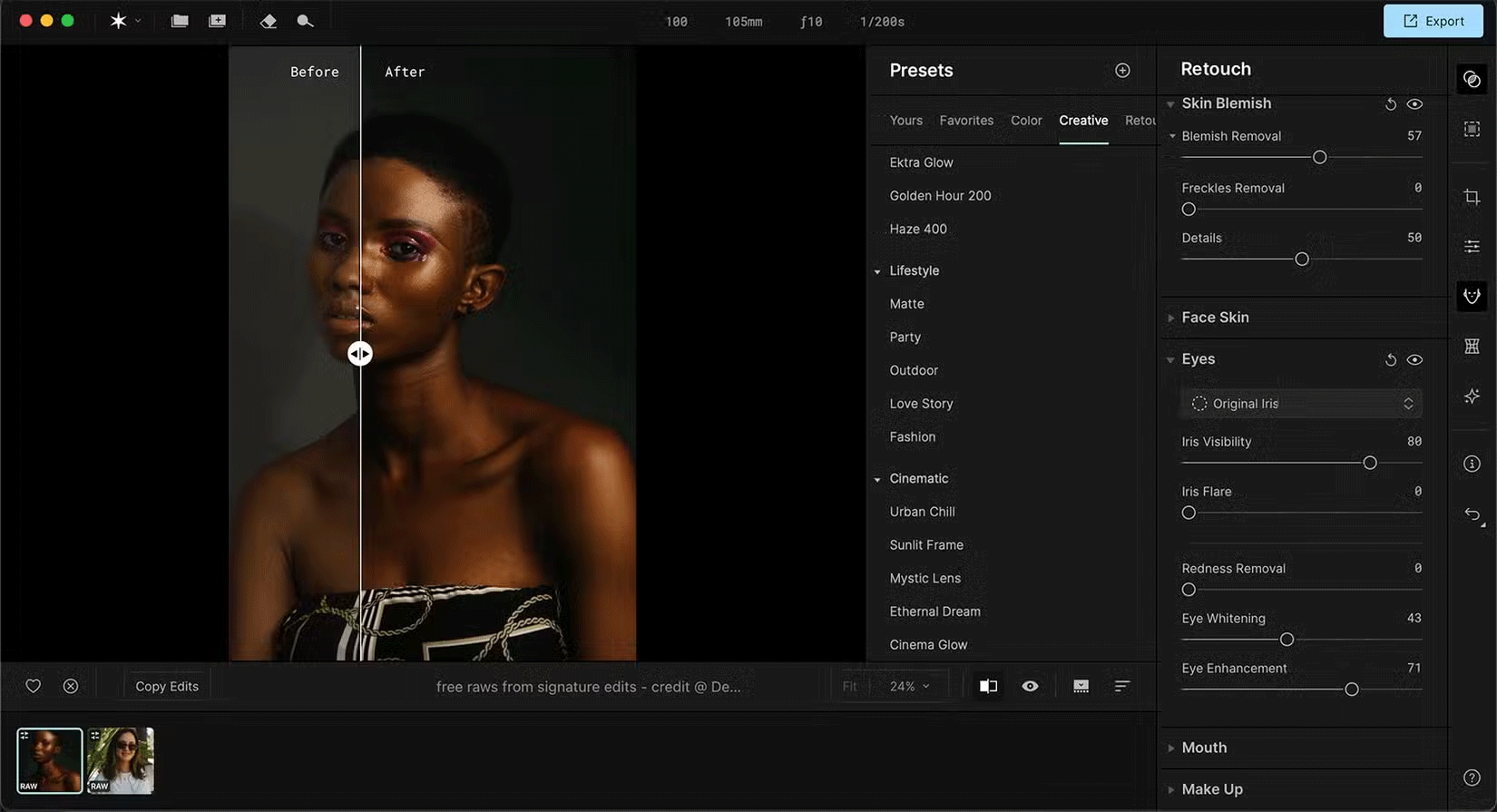
Task: Toggle the before/after split view button
Action: coord(988,686)
